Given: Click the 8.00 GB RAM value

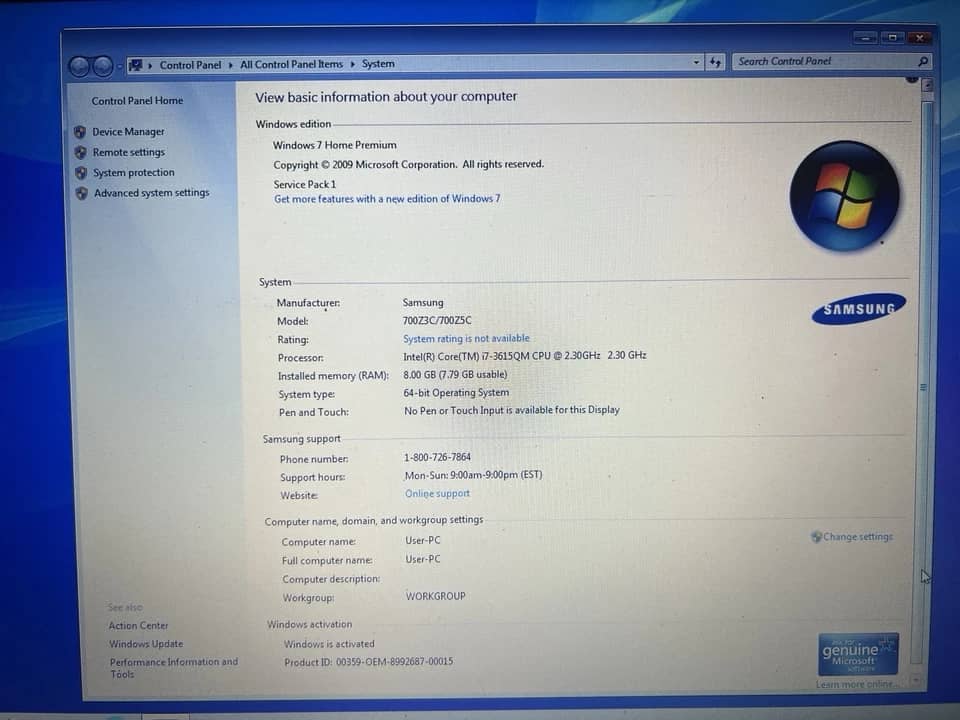Looking at the screenshot, I should 455,374.
